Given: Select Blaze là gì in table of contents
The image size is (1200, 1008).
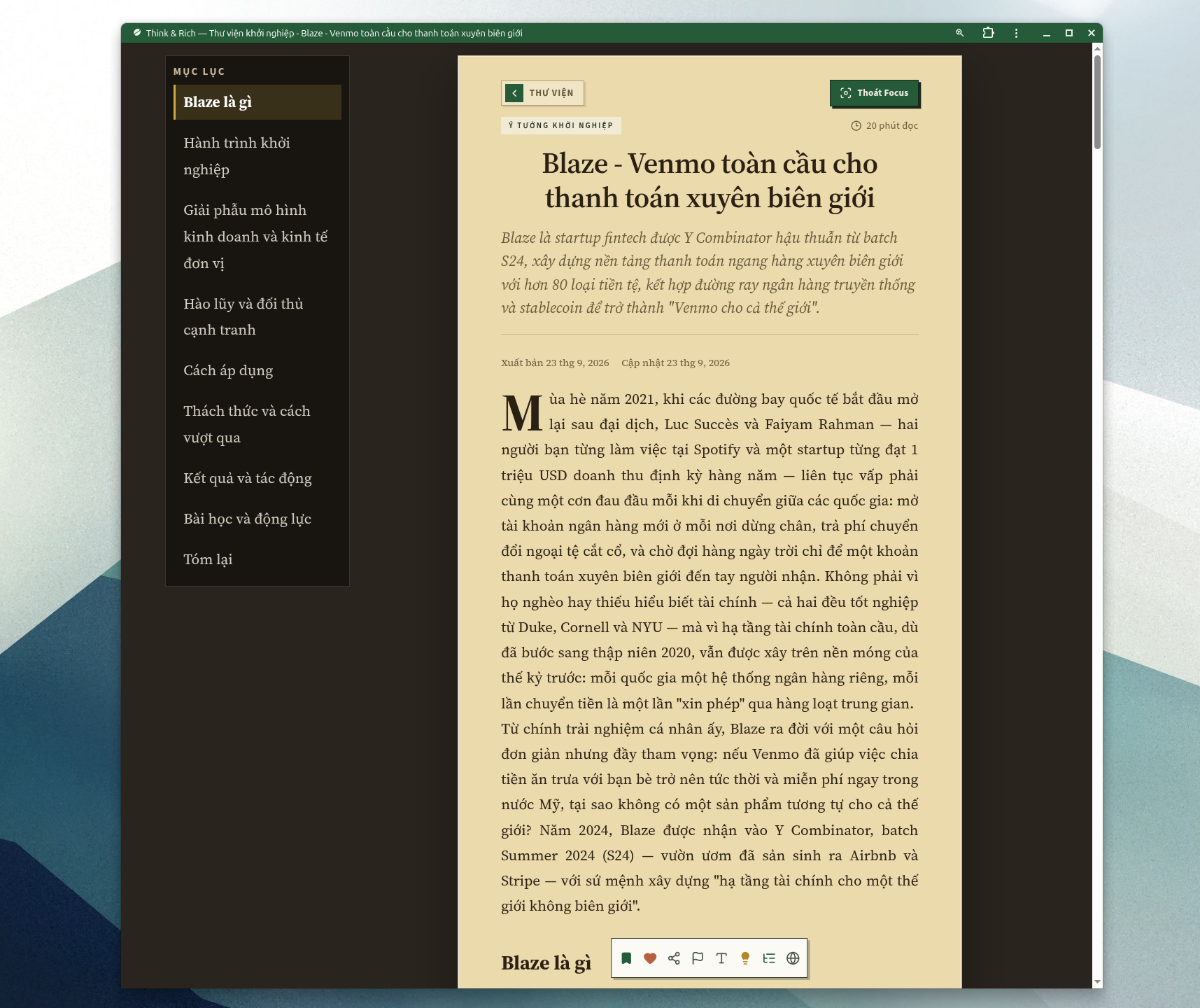Looking at the screenshot, I should [257, 103].
